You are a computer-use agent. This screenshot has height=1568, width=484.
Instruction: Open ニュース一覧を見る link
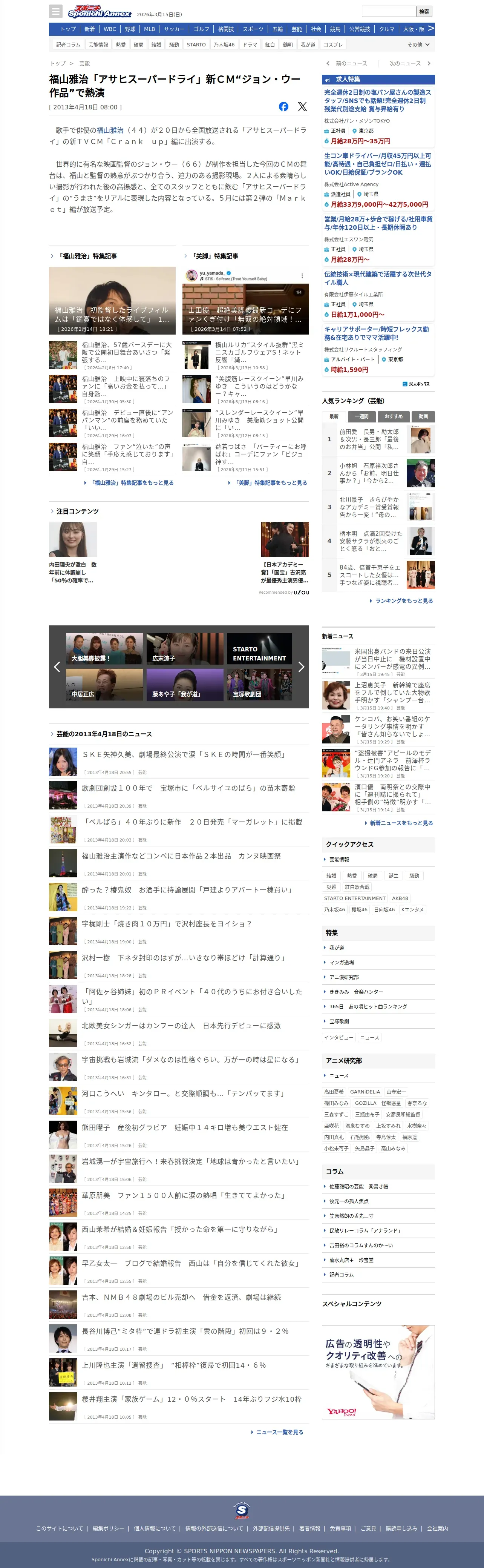click(x=277, y=1432)
